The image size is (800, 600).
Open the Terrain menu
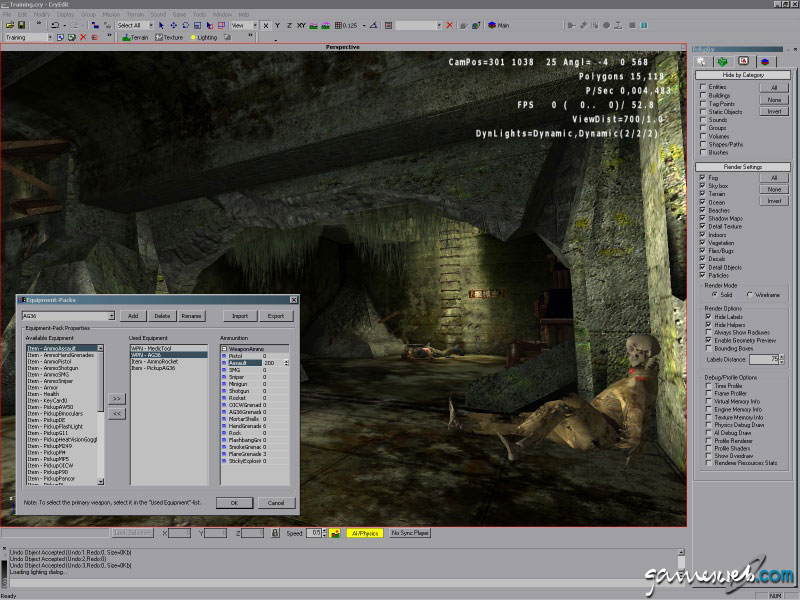pyautogui.click(x=135, y=14)
